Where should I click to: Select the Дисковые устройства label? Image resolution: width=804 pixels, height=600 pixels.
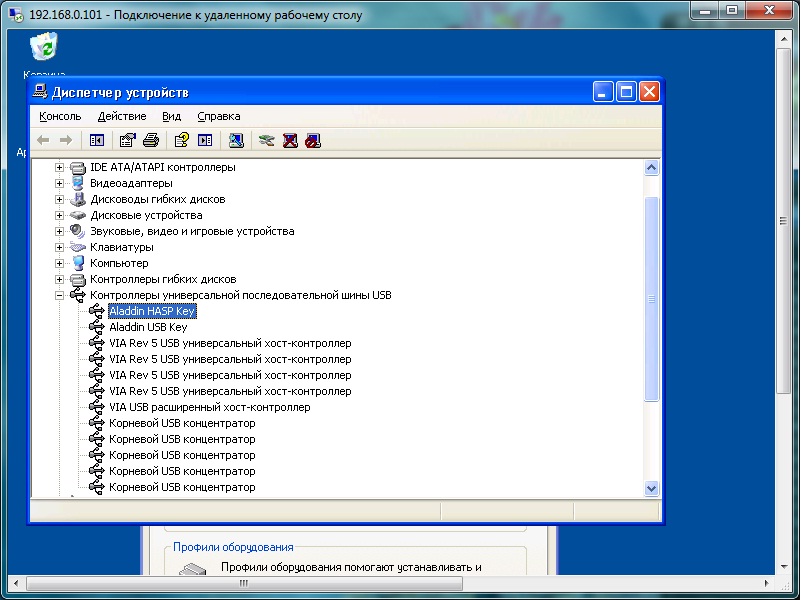coord(146,215)
